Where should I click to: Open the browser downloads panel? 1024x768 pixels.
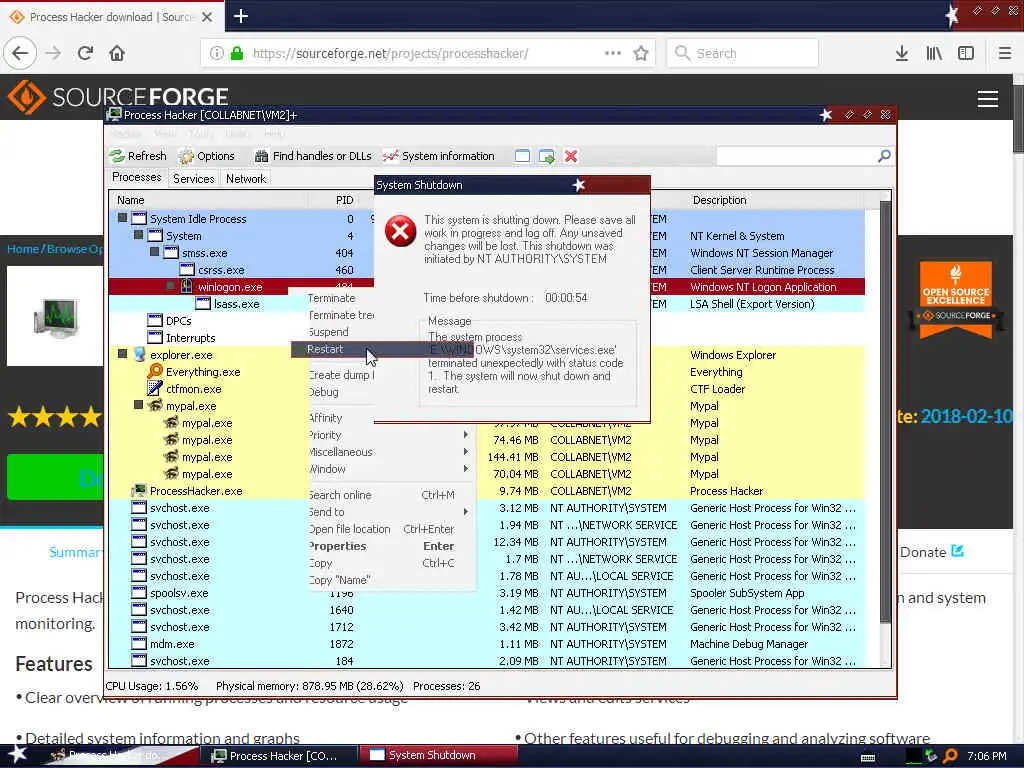902,53
